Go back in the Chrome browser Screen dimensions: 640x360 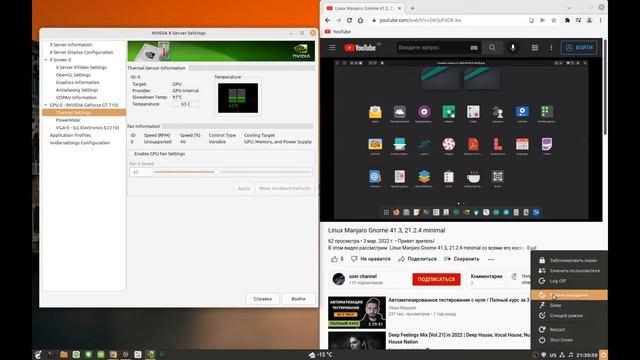click(328, 20)
